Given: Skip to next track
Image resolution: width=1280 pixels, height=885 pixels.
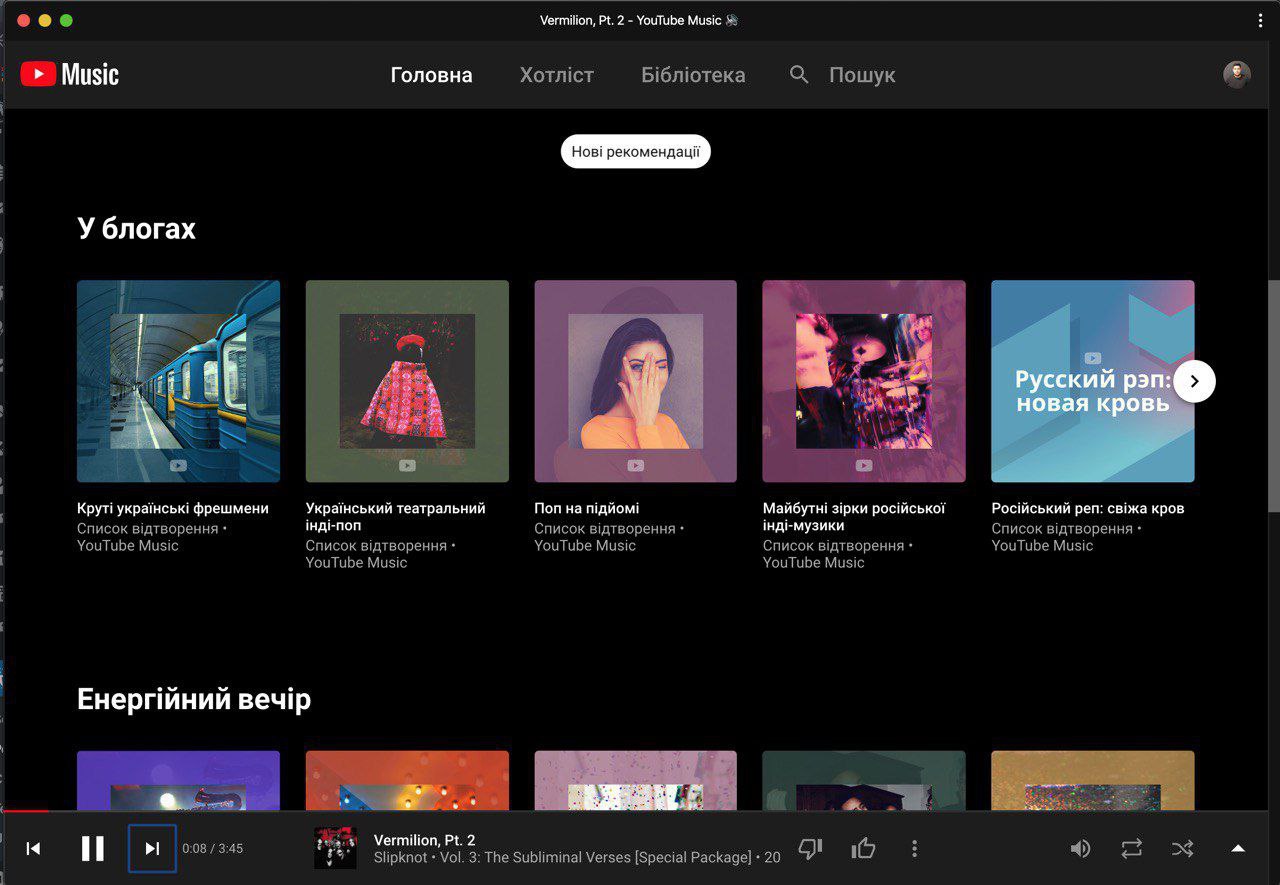Looking at the screenshot, I should (152, 849).
